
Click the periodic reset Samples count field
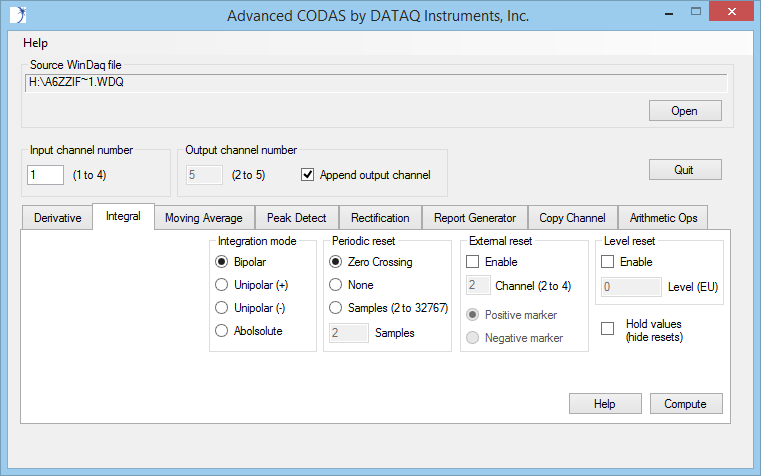[349, 333]
